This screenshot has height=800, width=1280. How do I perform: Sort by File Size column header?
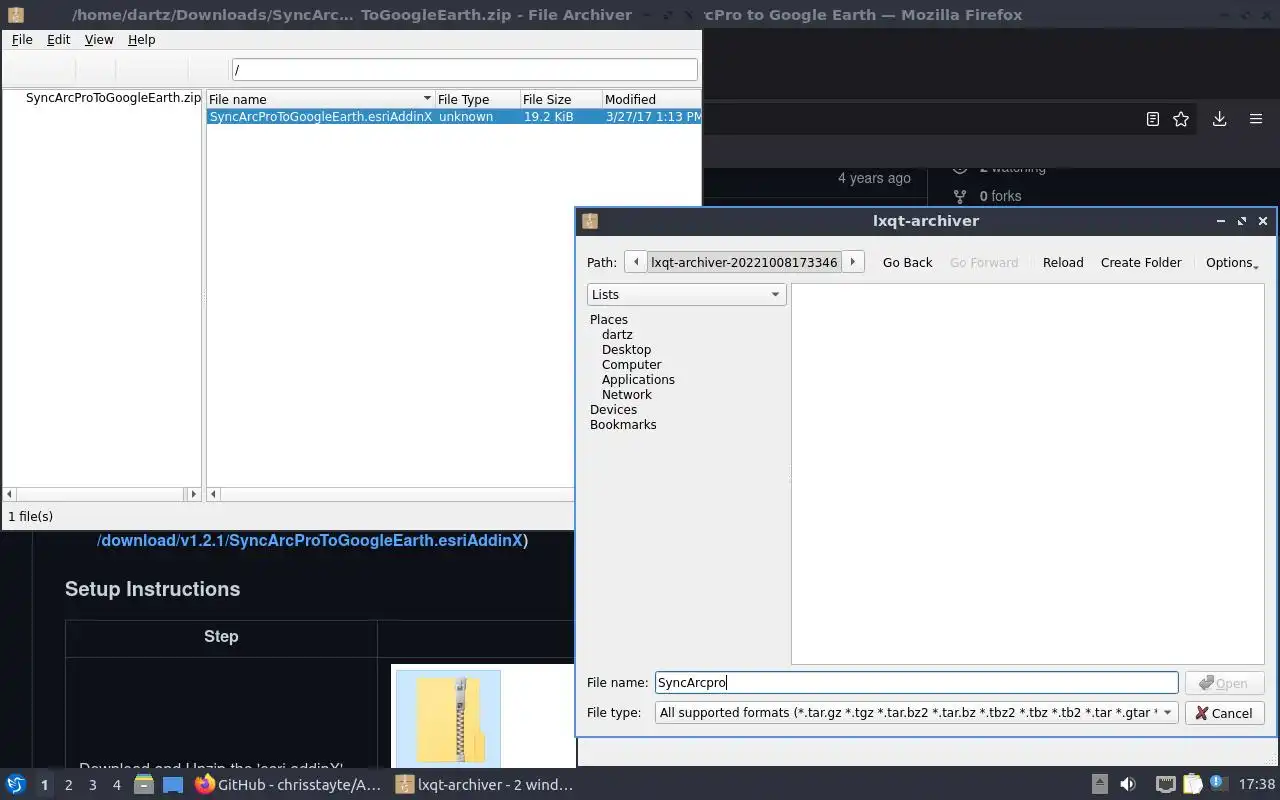tap(561, 99)
